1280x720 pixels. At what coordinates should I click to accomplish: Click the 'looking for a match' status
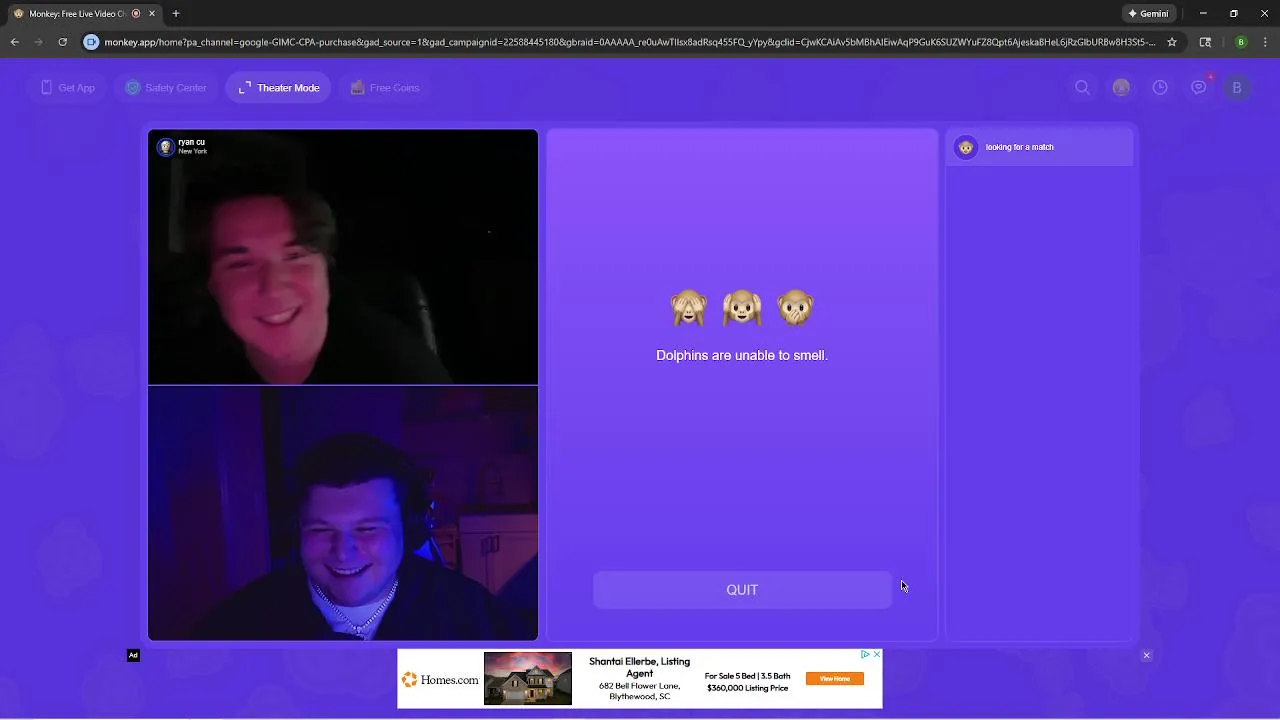tap(1019, 147)
